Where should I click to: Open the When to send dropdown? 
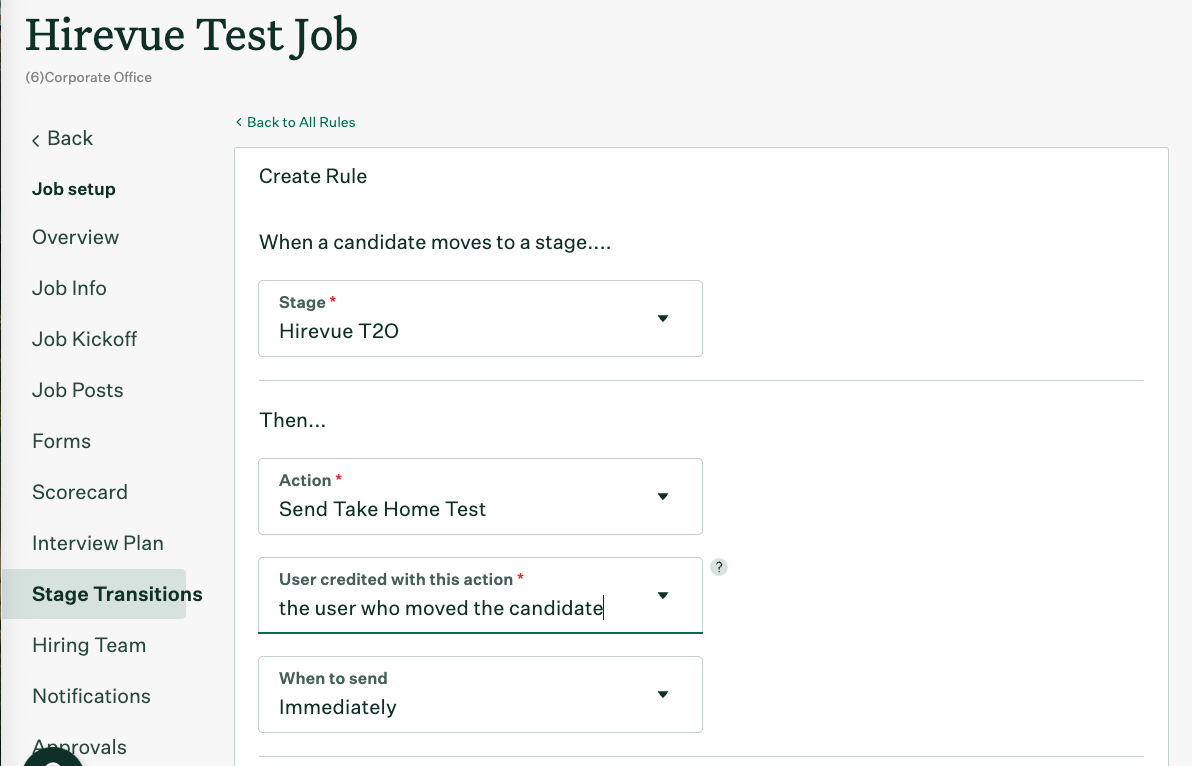(480, 695)
